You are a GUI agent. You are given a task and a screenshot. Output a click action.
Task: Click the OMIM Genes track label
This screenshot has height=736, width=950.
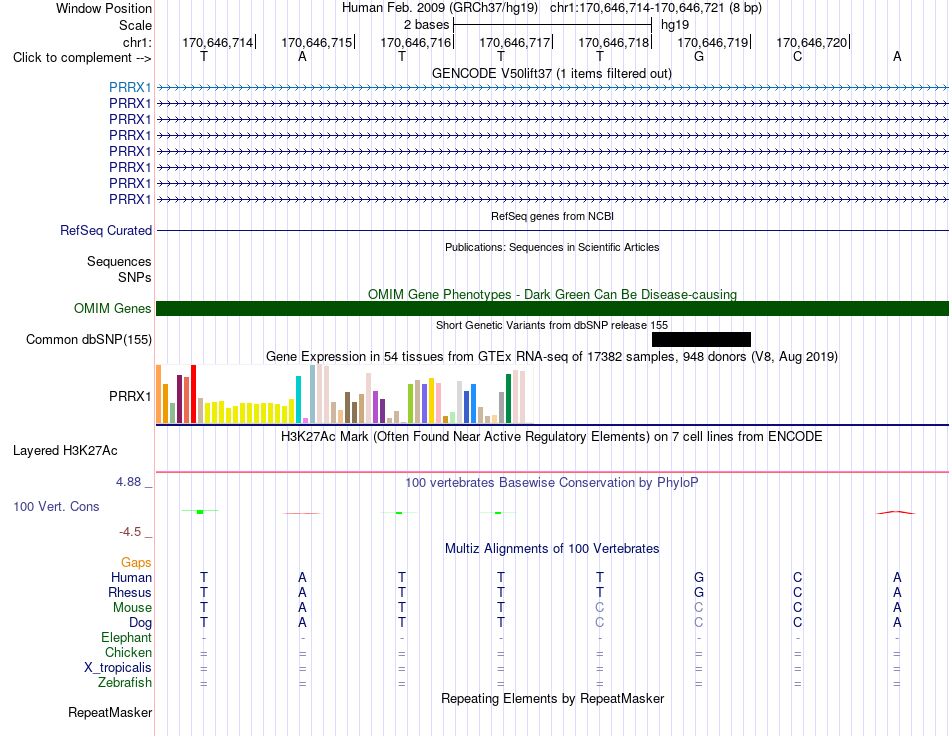coord(112,308)
